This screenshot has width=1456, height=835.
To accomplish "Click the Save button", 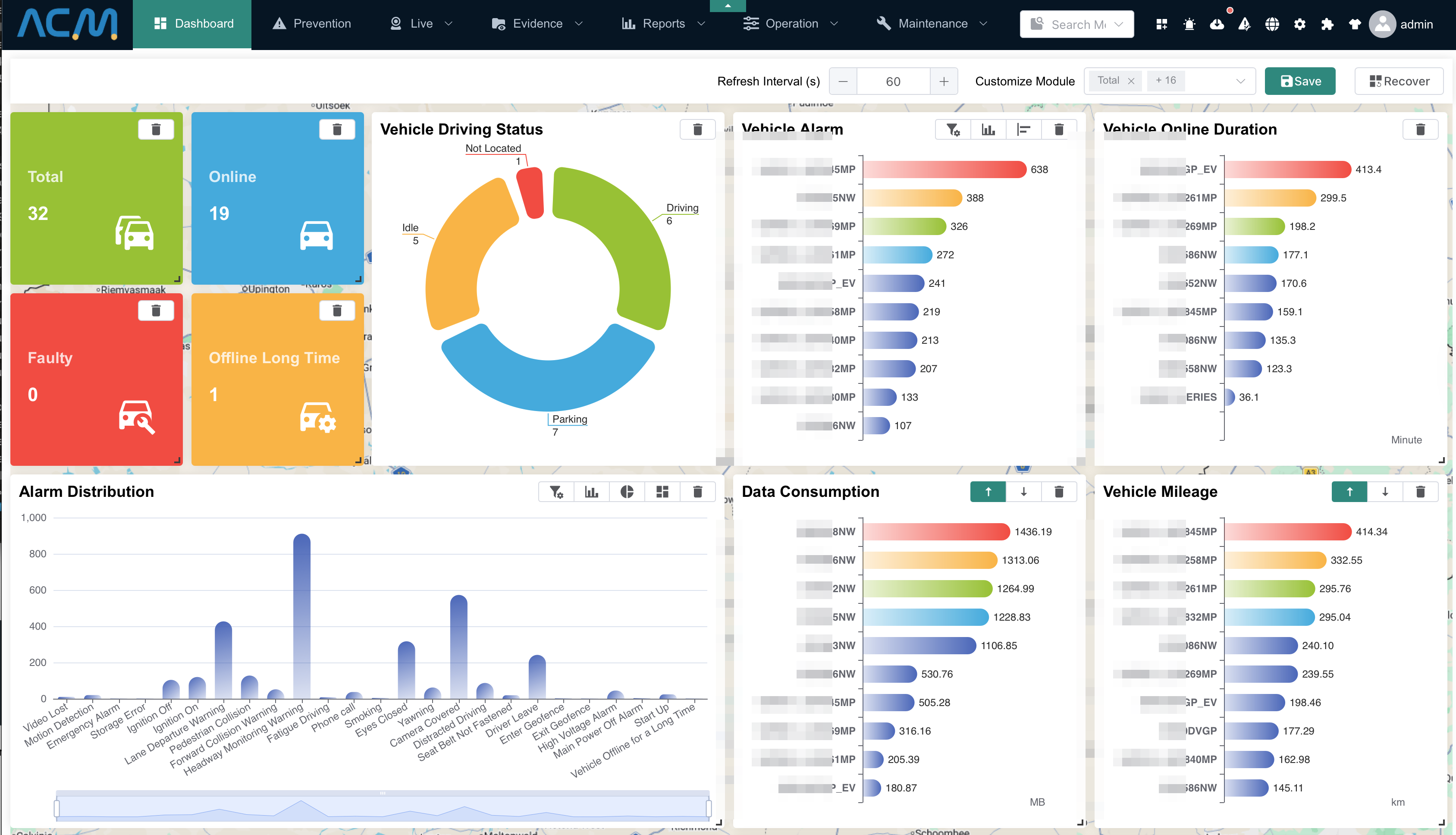I will click(1300, 81).
